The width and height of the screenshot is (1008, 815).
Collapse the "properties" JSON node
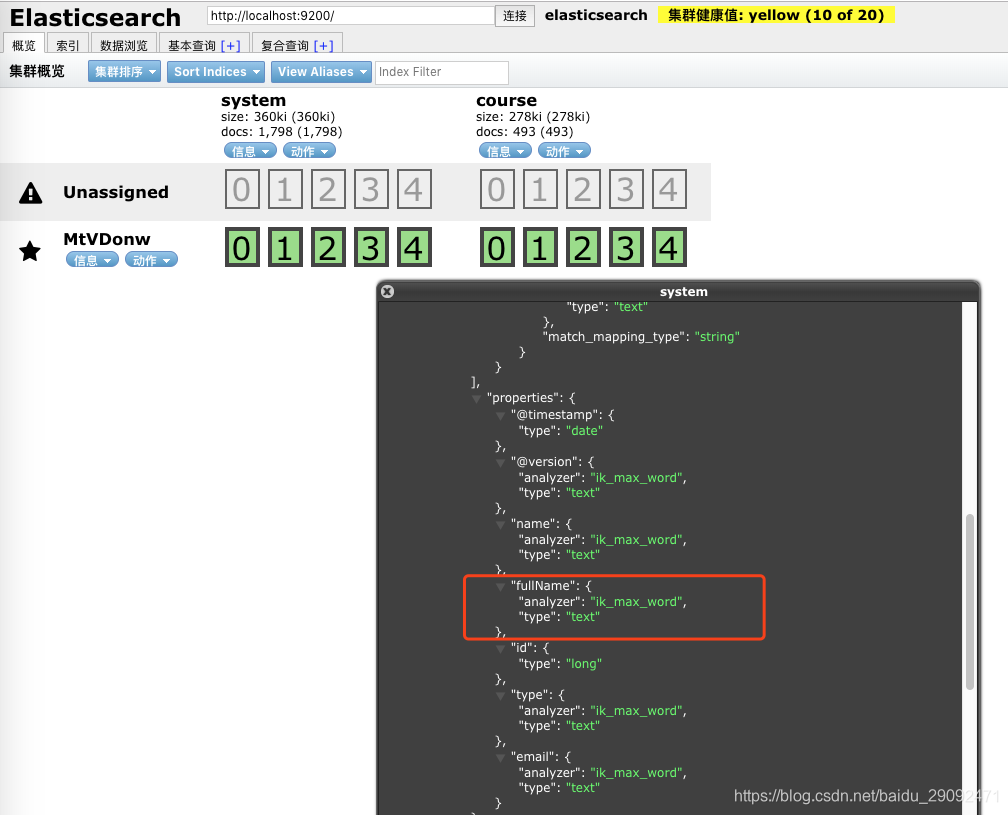476,399
